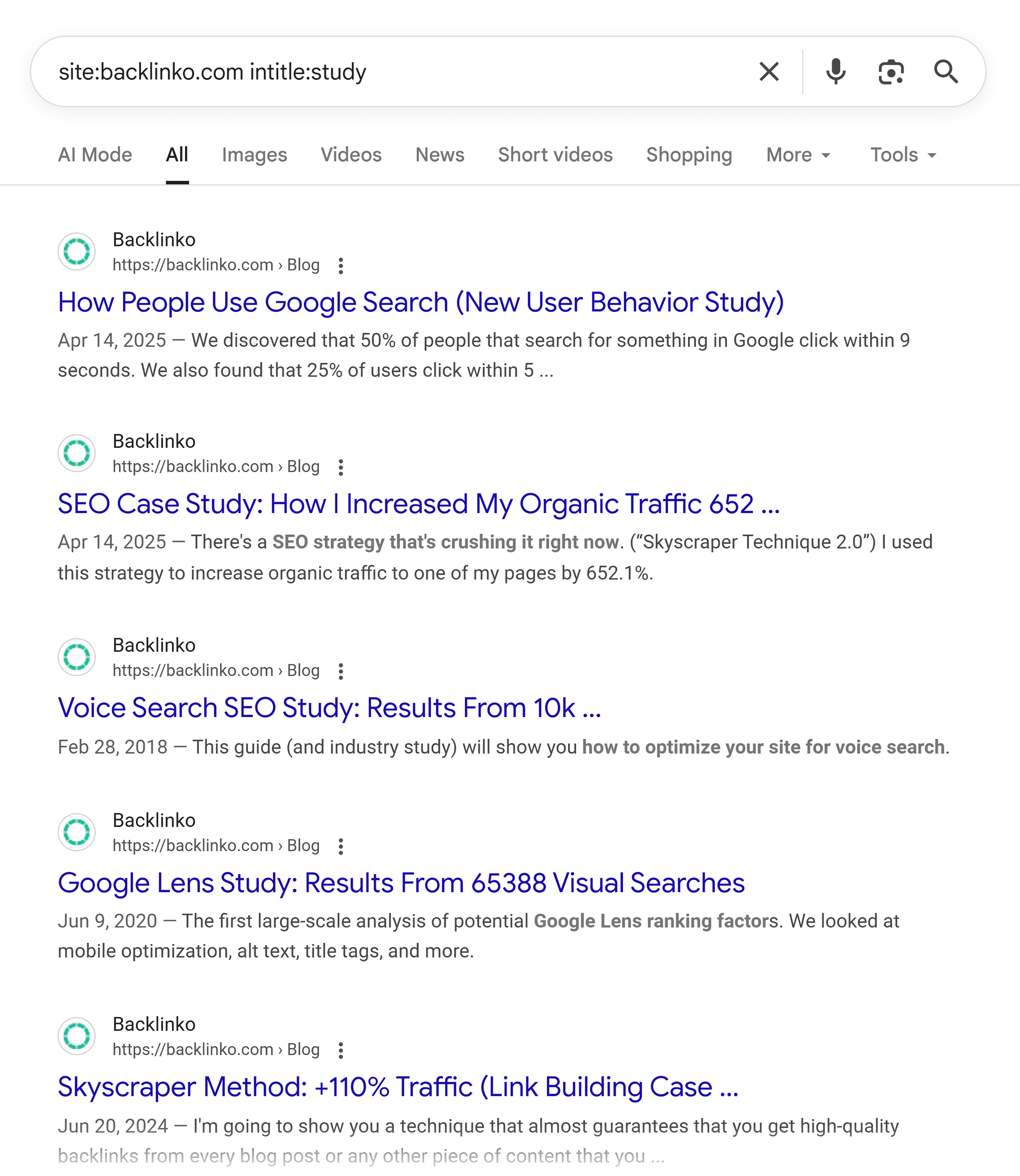Screen dimensions: 1020x1176
Task: Open "How People Use Google Search" result
Action: point(421,302)
